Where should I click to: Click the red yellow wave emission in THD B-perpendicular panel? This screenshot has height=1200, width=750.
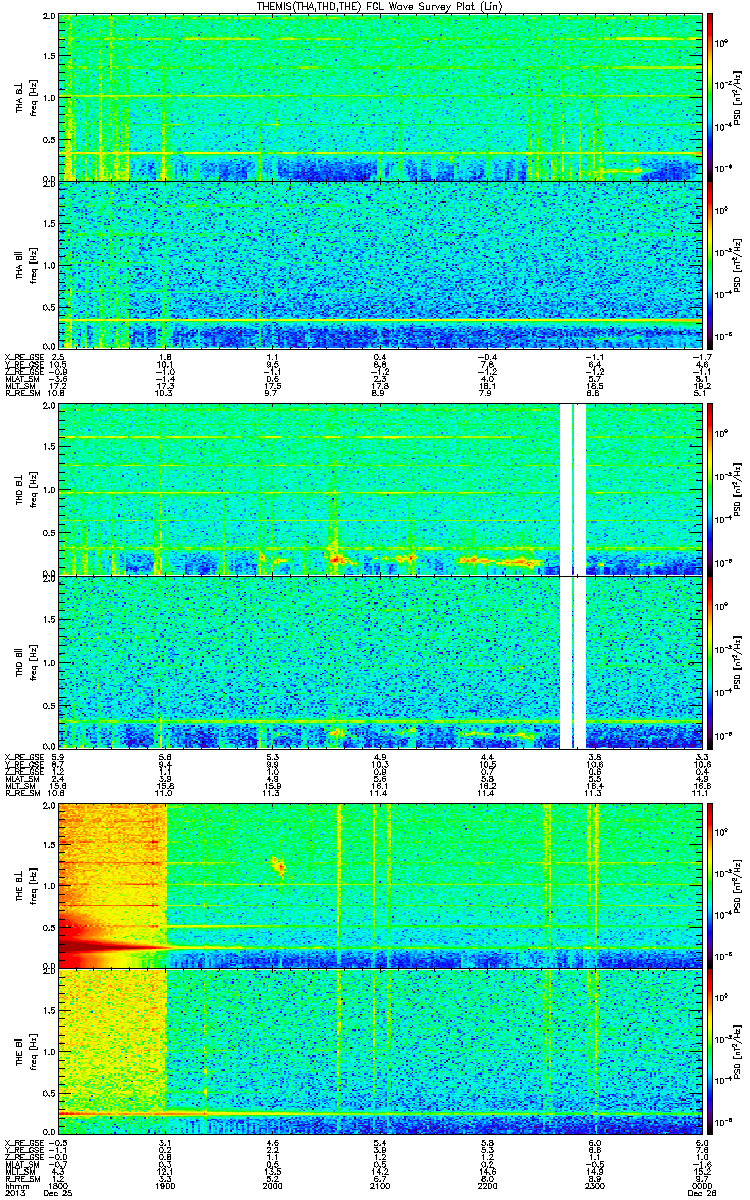pos(337,556)
